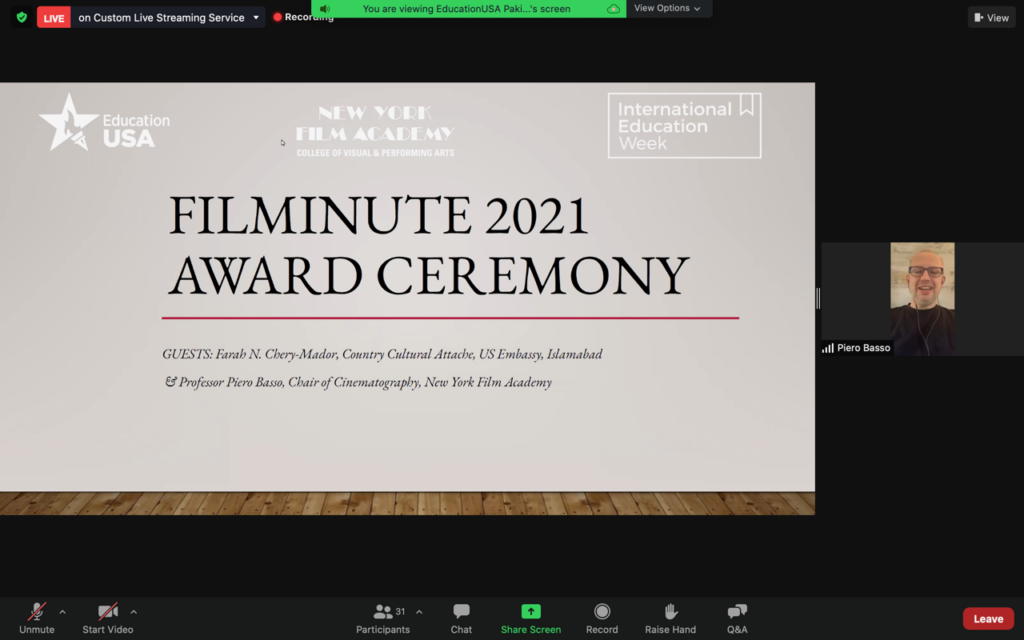The width and height of the screenshot is (1024, 640).
Task: Start Video with the camera button
Action: click(x=108, y=618)
